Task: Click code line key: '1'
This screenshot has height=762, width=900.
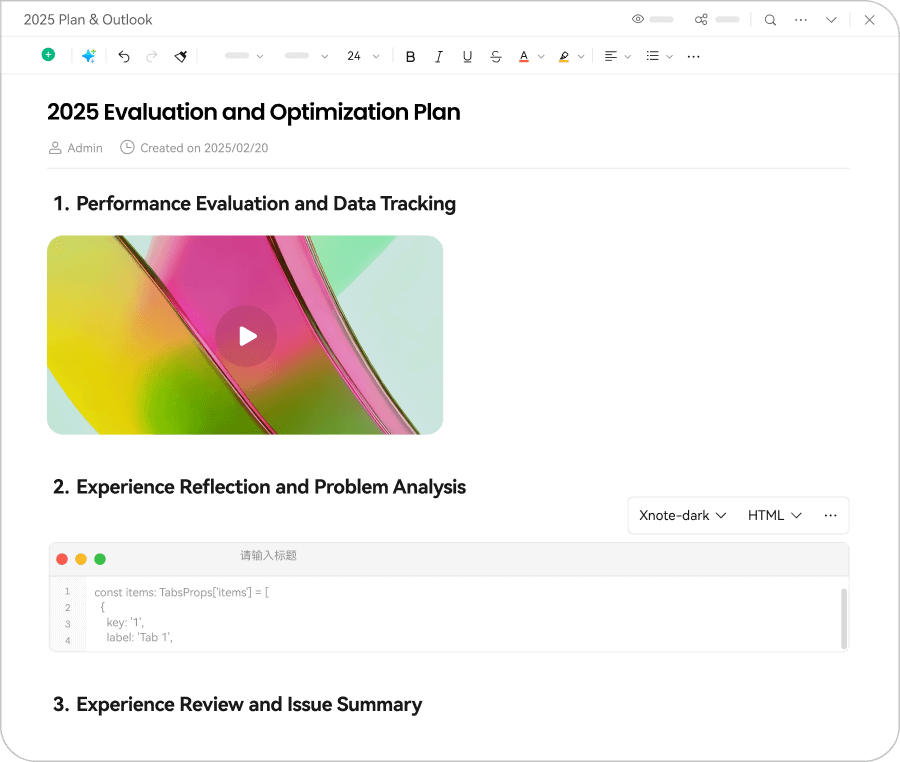Action: (x=125, y=623)
